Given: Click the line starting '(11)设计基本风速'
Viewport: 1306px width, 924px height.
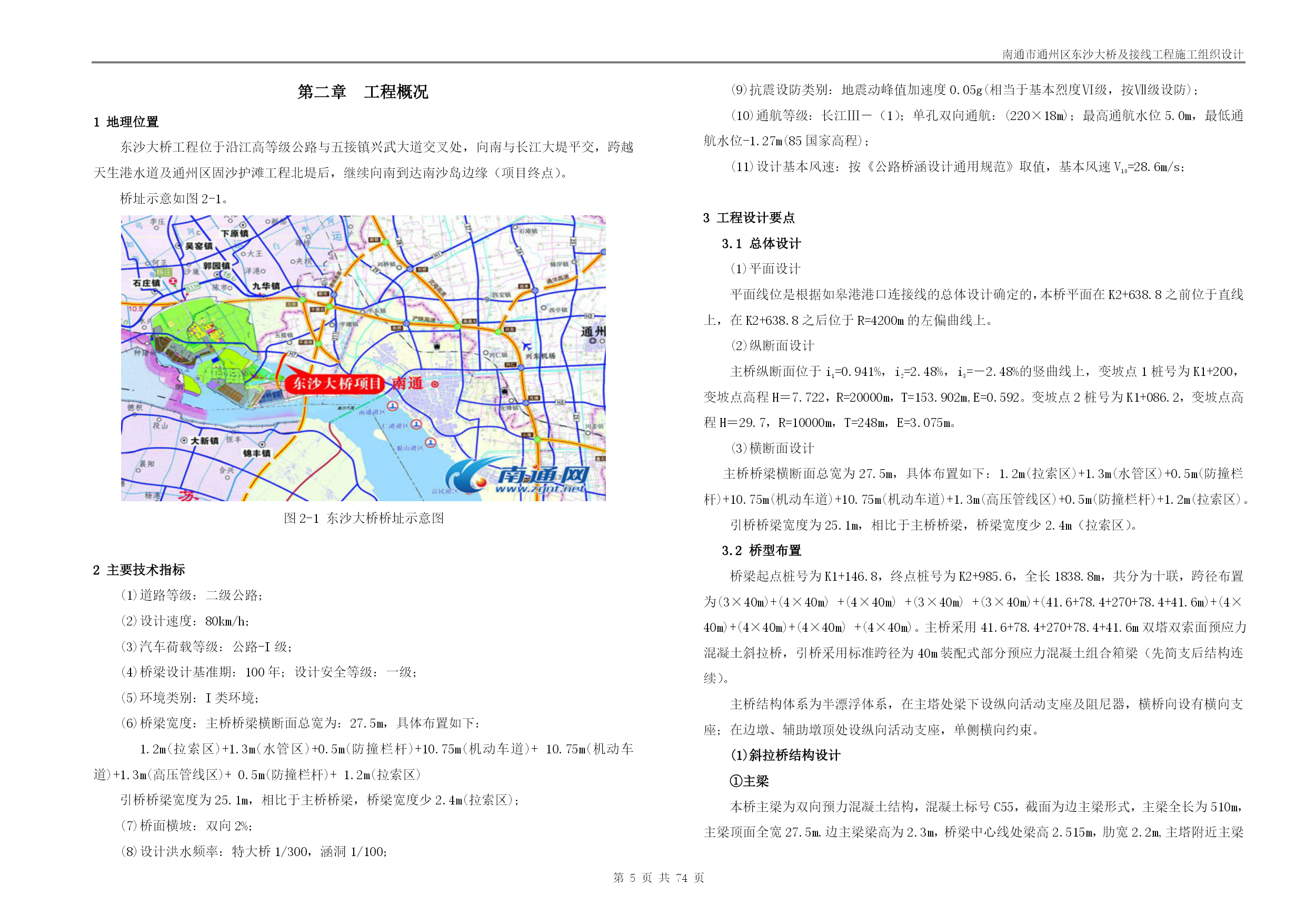Looking at the screenshot, I should pyautogui.click(x=958, y=167).
